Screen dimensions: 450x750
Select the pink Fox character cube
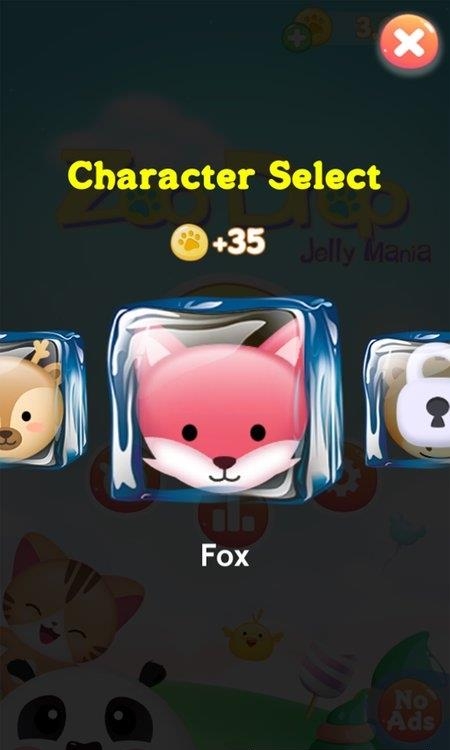(224, 399)
